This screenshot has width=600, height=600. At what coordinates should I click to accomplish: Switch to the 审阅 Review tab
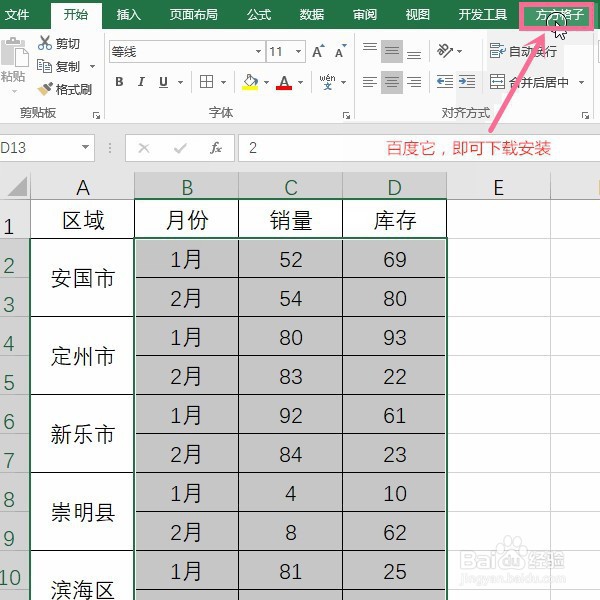(x=365, y=15)
